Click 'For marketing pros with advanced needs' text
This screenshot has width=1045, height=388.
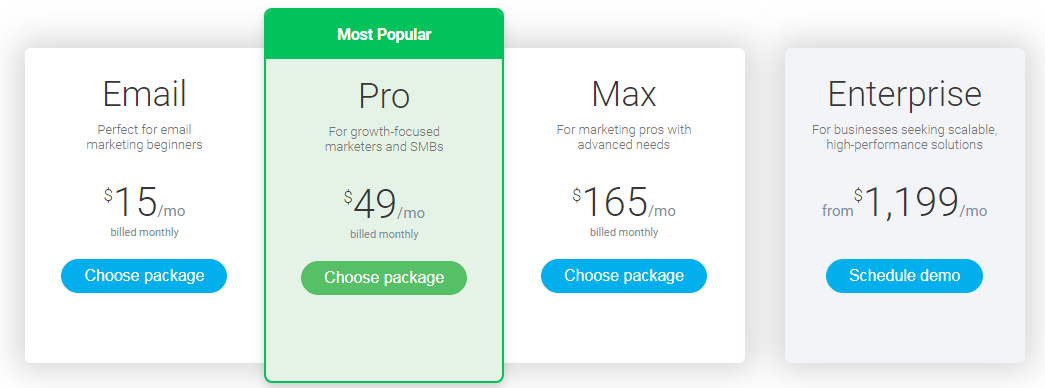[624, 137]
